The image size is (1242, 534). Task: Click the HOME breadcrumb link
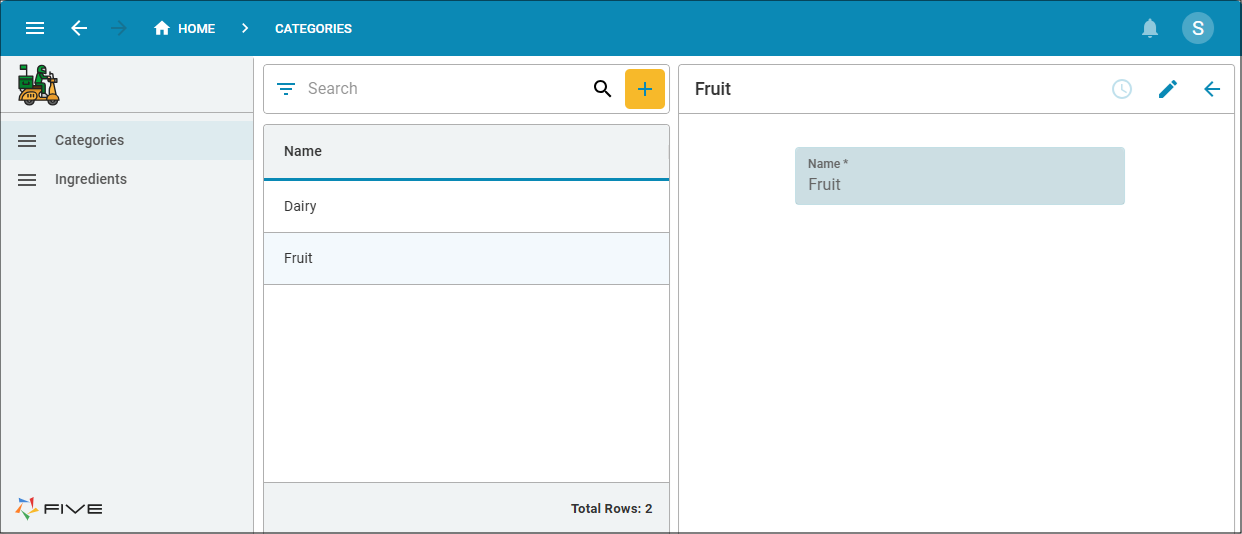click(x=185, y=28)
